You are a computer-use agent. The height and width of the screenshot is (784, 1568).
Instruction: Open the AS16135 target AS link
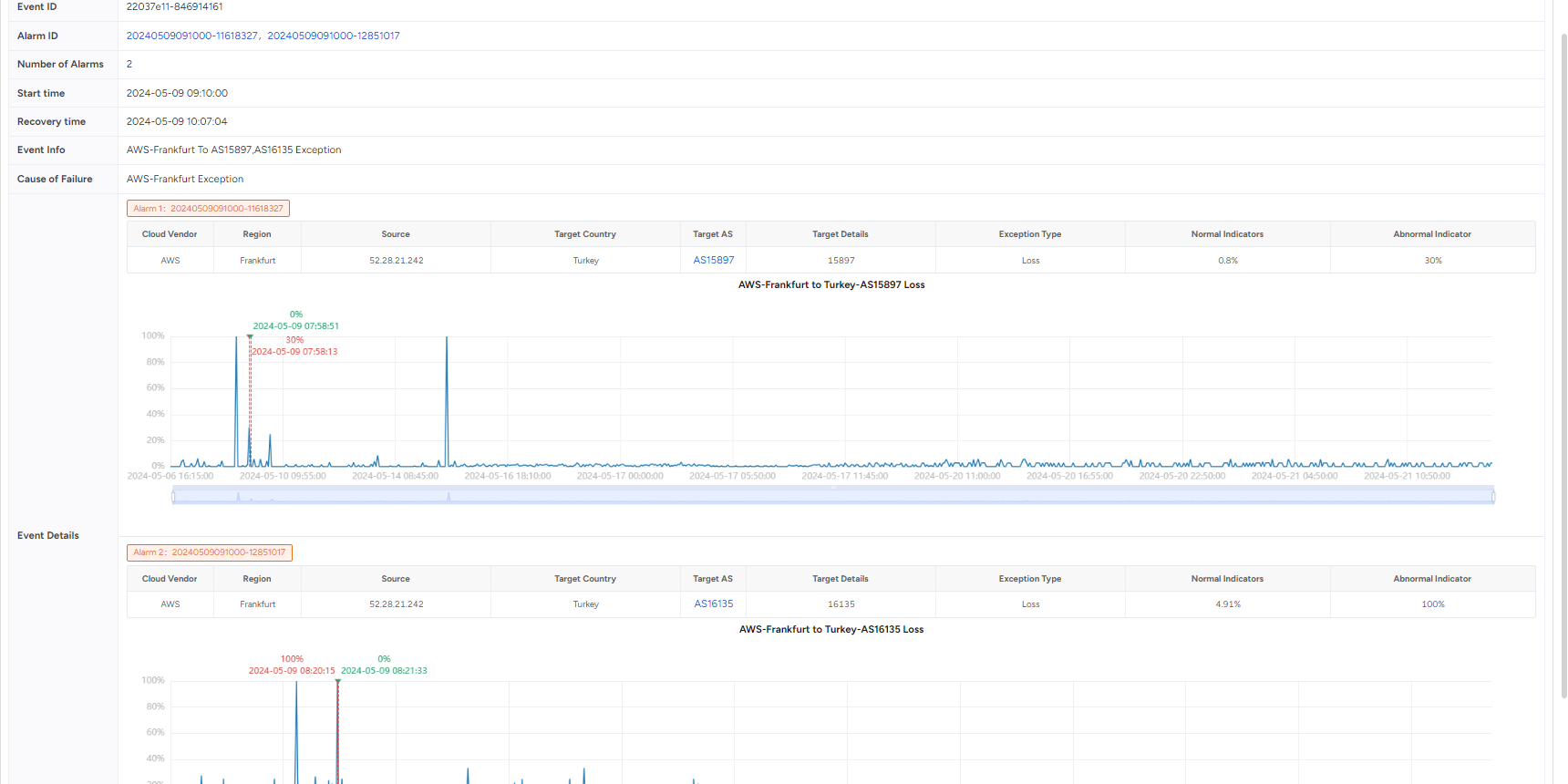[714, 603]
